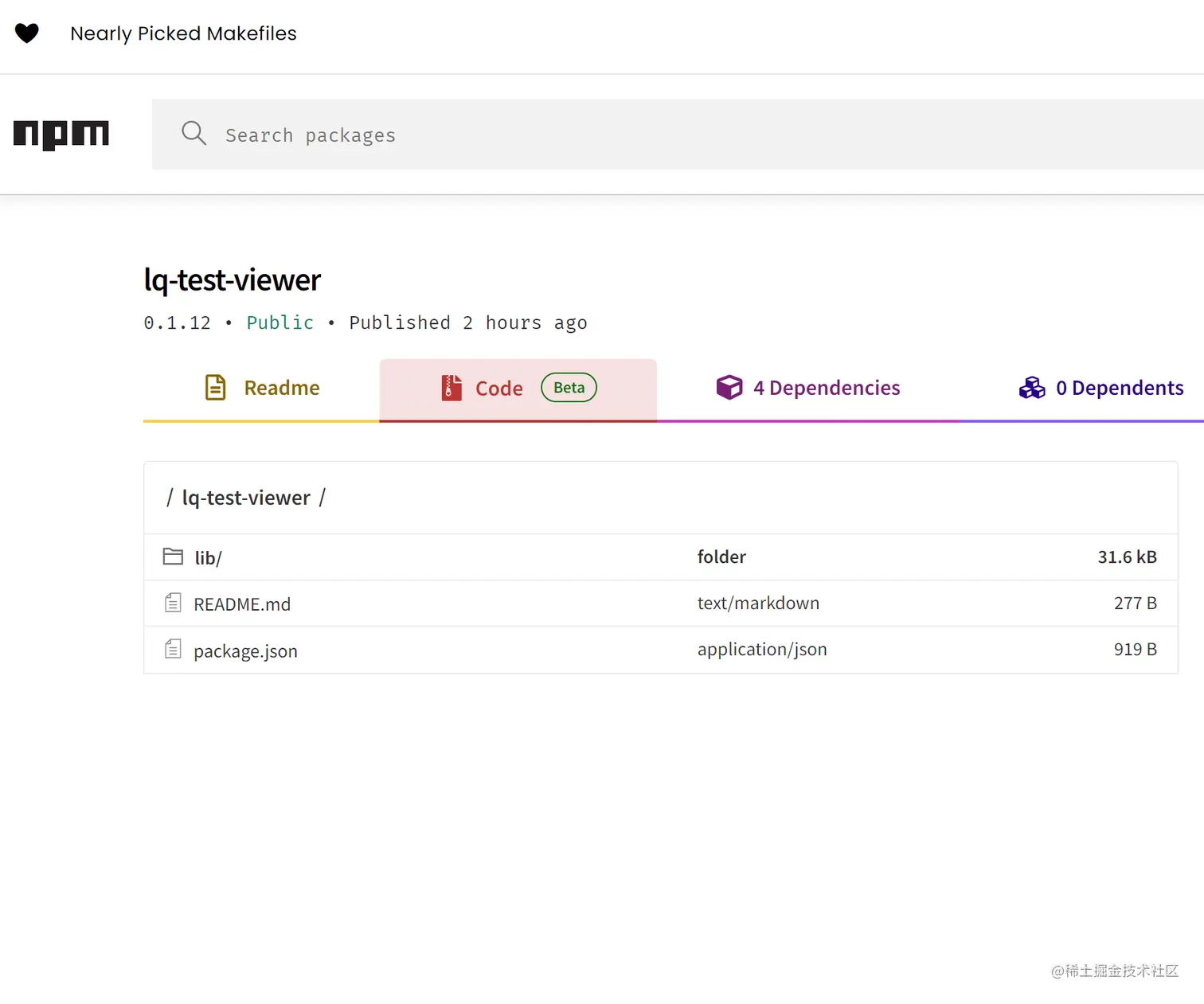1204x1004 pixels.
Task: Open the npm logo home link
Action: 61,135
